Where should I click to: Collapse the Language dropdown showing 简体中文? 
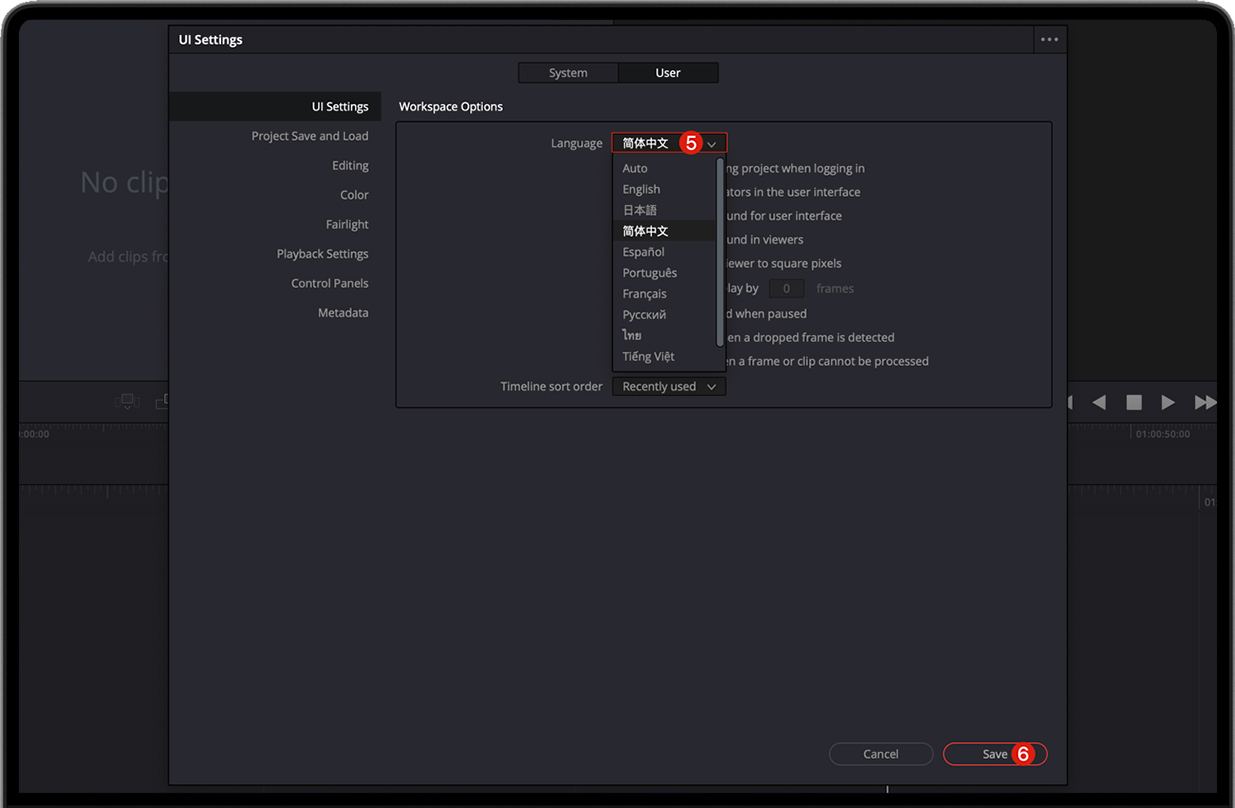pyautogui.click(x=669, y=143)
